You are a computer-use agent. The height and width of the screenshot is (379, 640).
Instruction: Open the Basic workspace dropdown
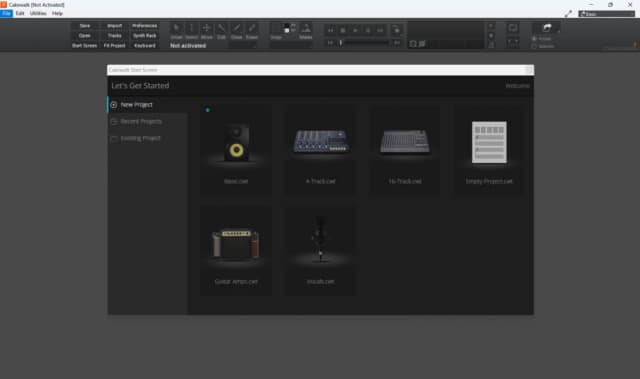click(x=607, y=14)
